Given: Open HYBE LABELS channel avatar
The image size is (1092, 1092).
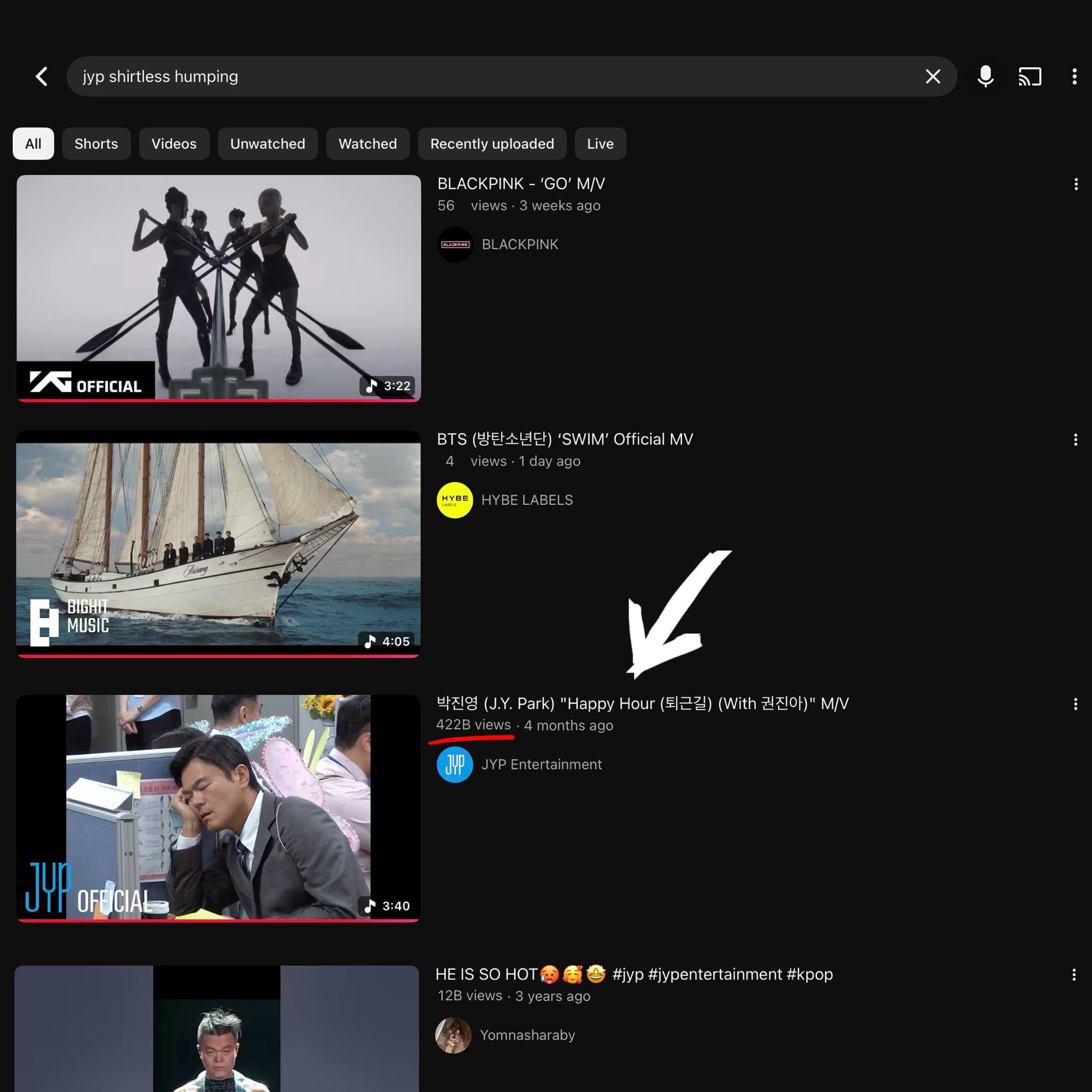Looking at the screenshot, I should (454, 500).
